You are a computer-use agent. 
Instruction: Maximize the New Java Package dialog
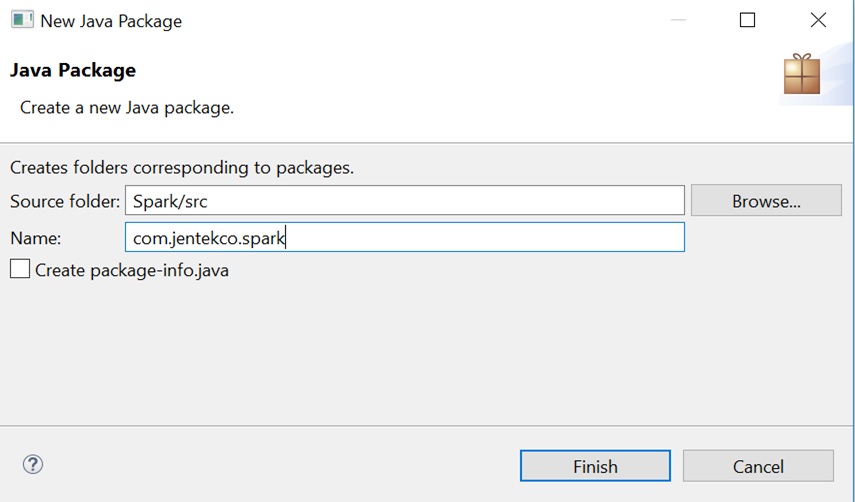coord(747,20)
